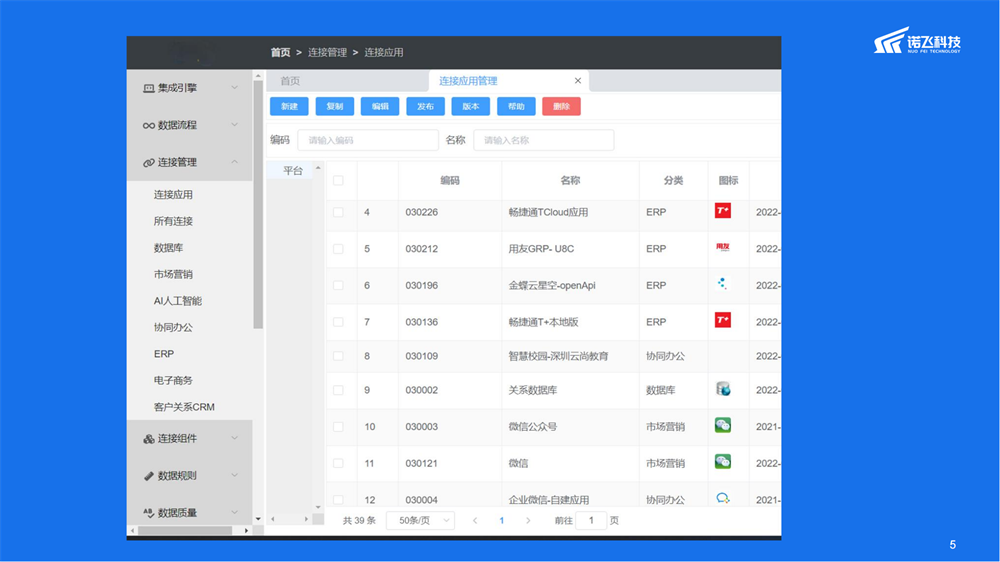The height and width of the screenshot is (562, 1000).
Task: Open 电子商务 in the sidebar
Action: (x=173, y=381)
